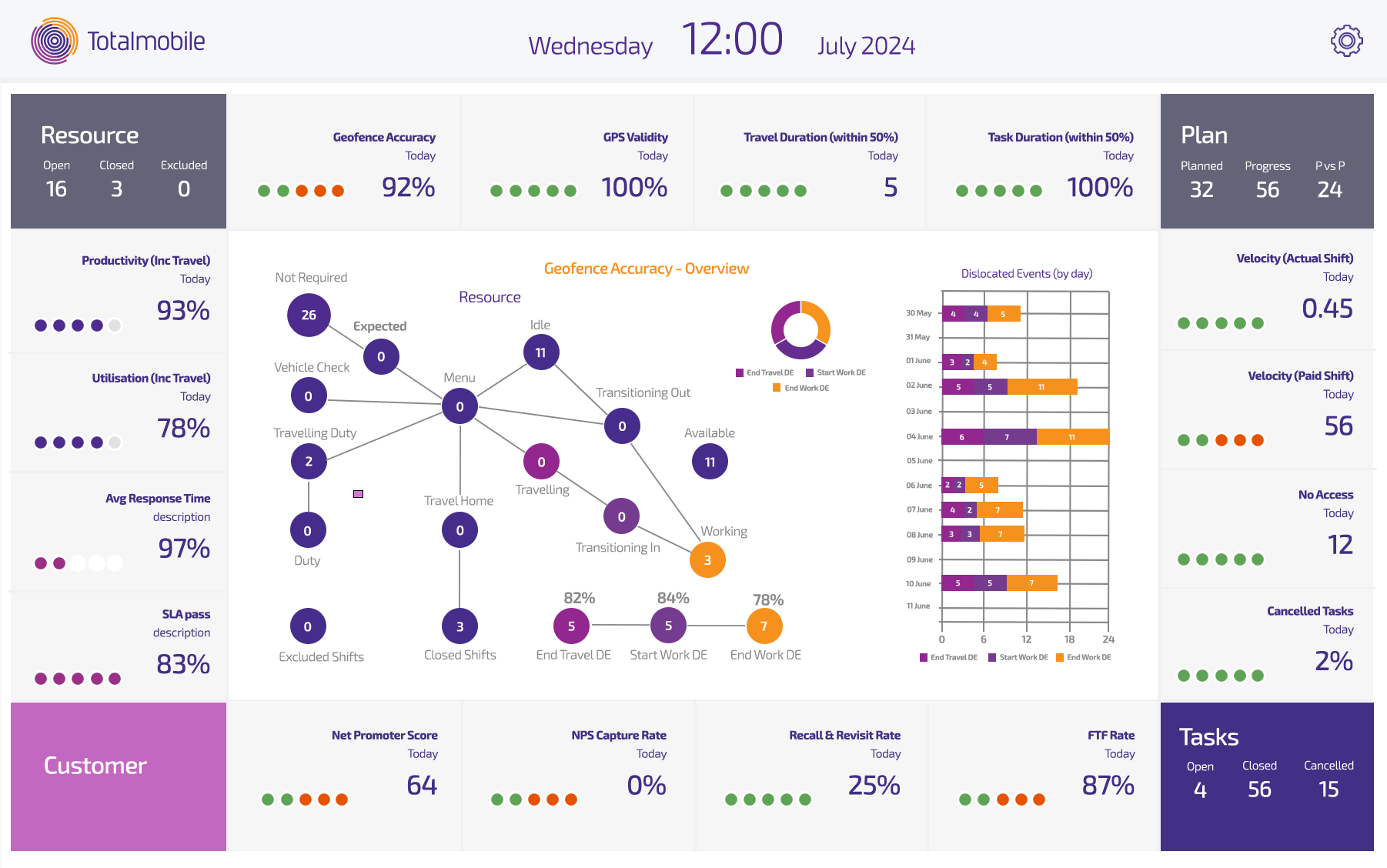Viewport: 1387px width, 868px height.
Task: Open the Resource summary panel
Action: [119, 162]
